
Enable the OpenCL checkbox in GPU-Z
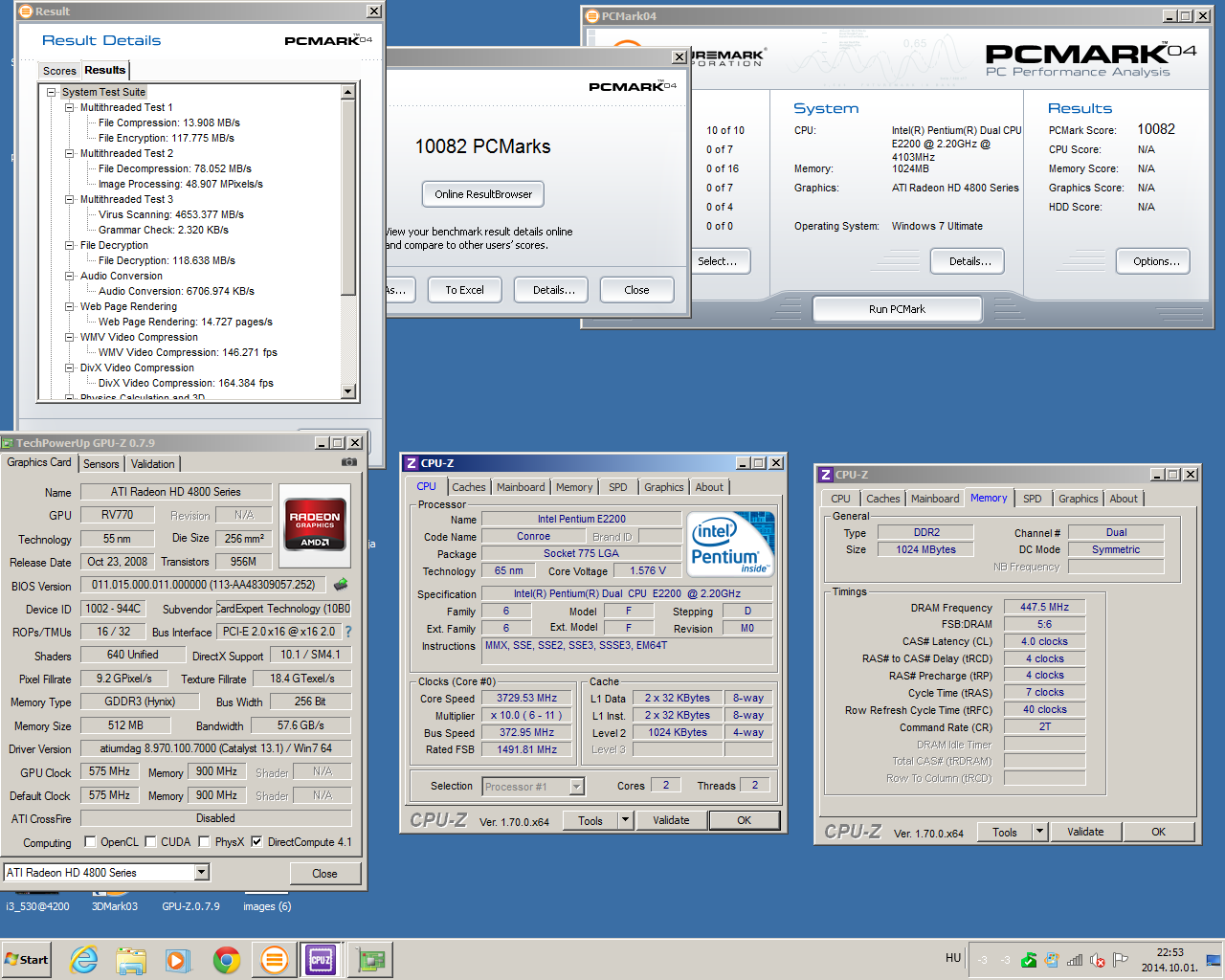click(90, 842)
